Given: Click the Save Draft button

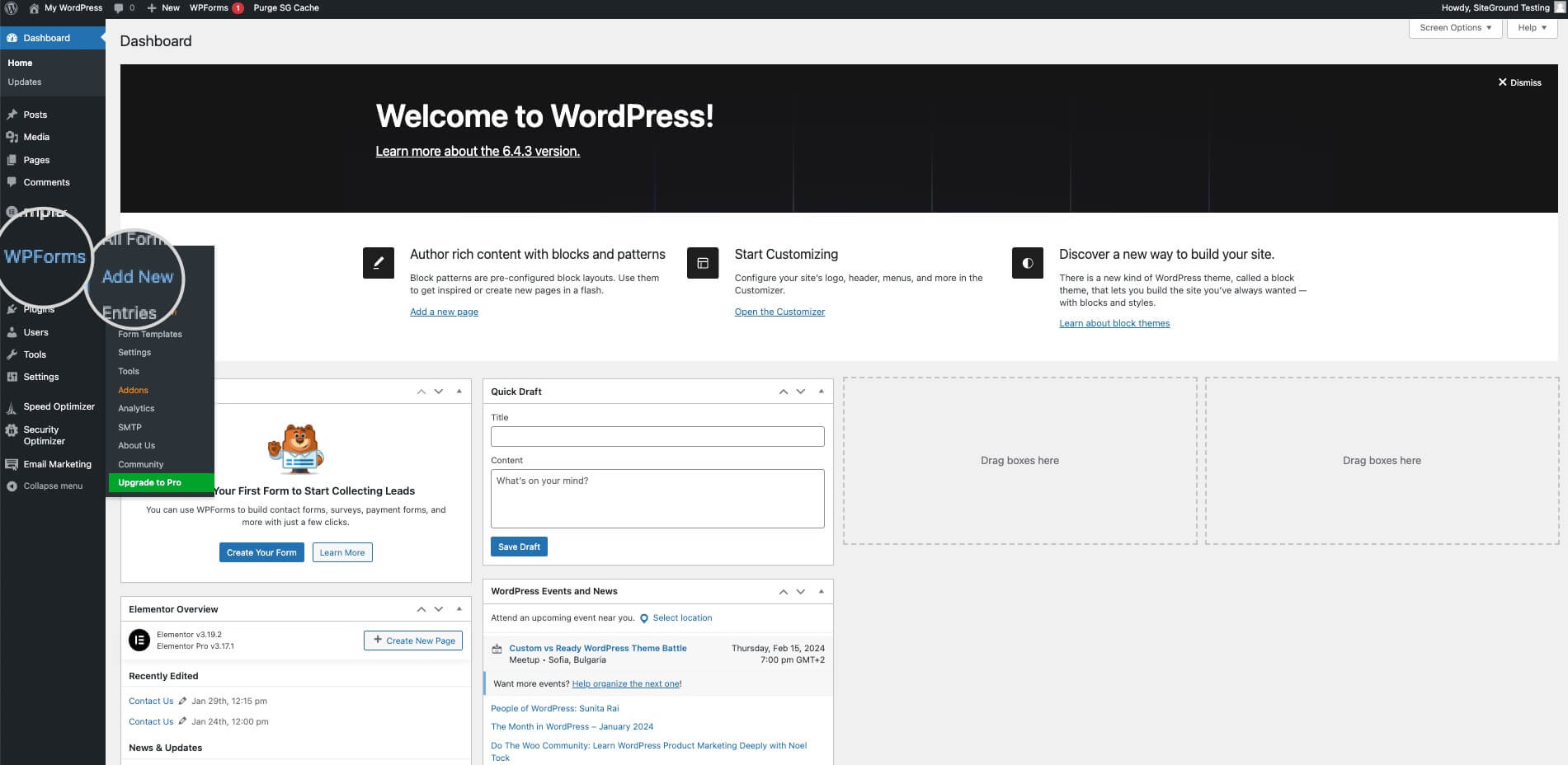Looking at the screenshot, I should pos(519,547).
